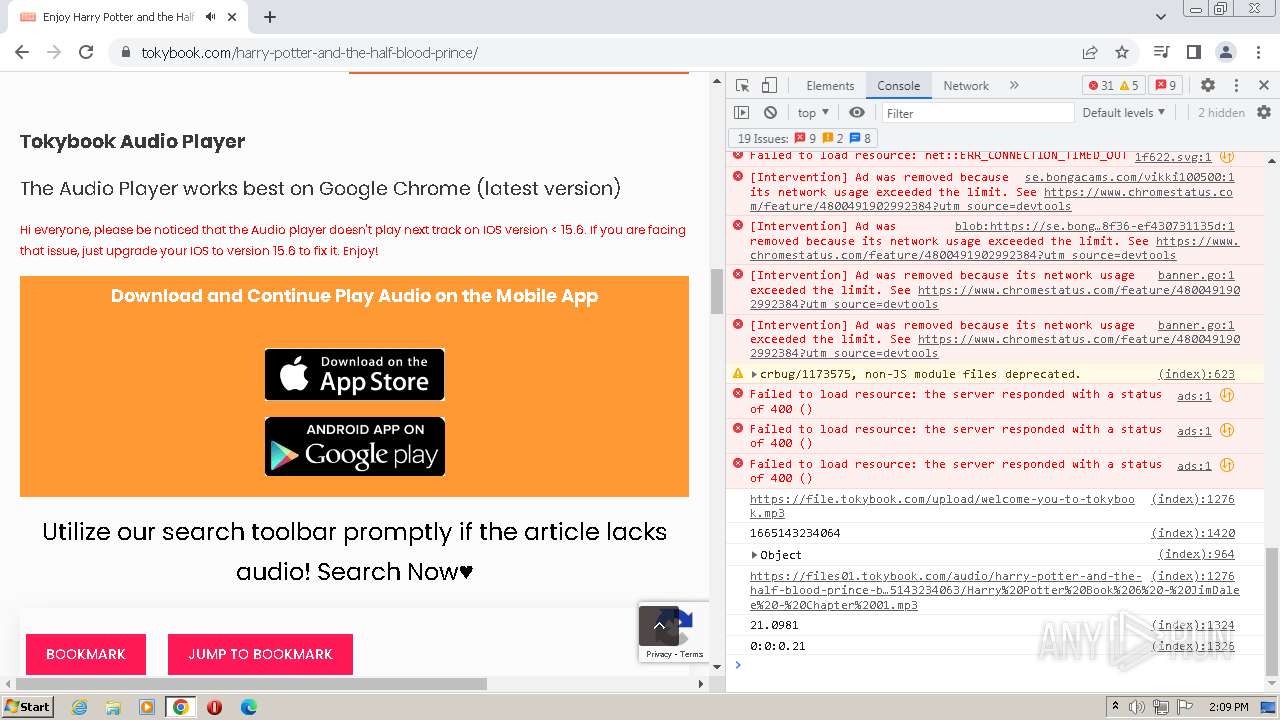
Task: Click the Download on the App Store badge
Action: (355, 374)
